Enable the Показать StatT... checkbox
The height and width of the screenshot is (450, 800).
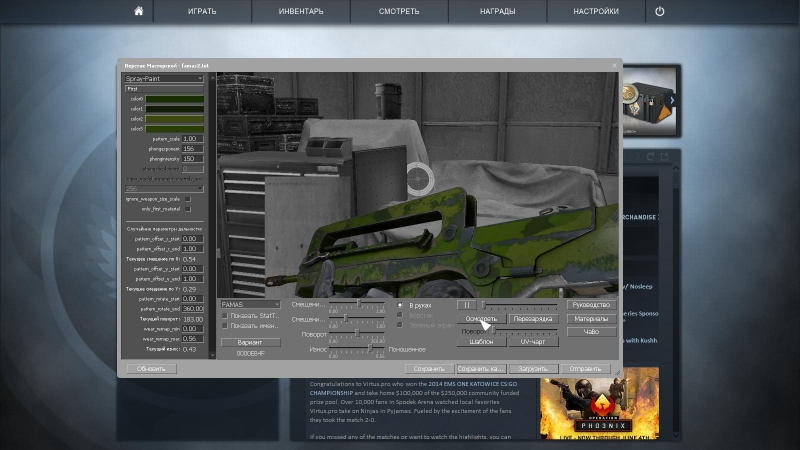point(224,316)
